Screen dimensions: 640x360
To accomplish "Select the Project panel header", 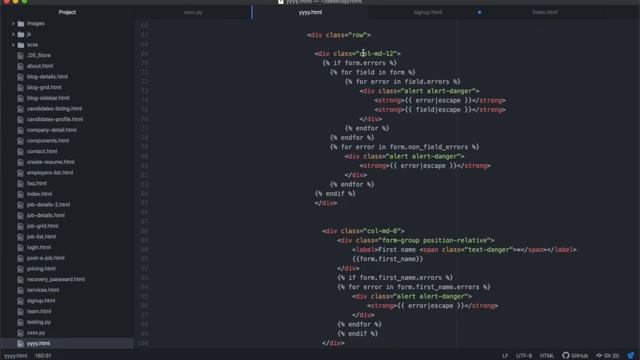I will pyautogui.click(x=67, y=12).
